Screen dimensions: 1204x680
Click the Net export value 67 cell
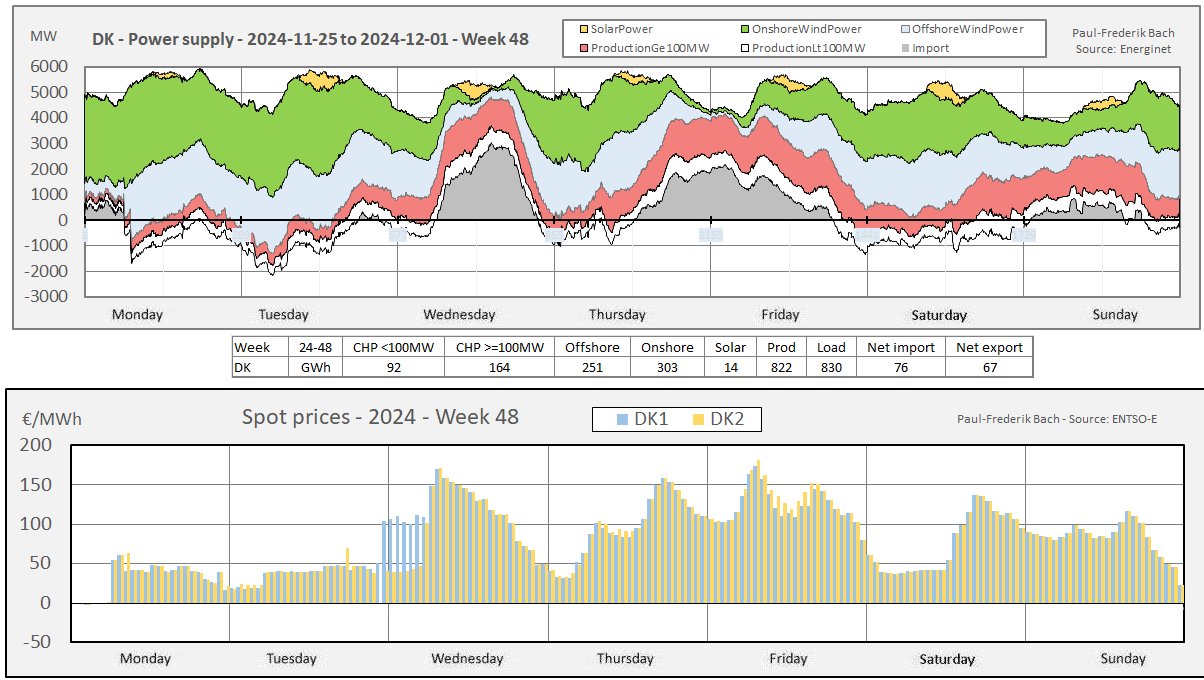click(989, 367)
